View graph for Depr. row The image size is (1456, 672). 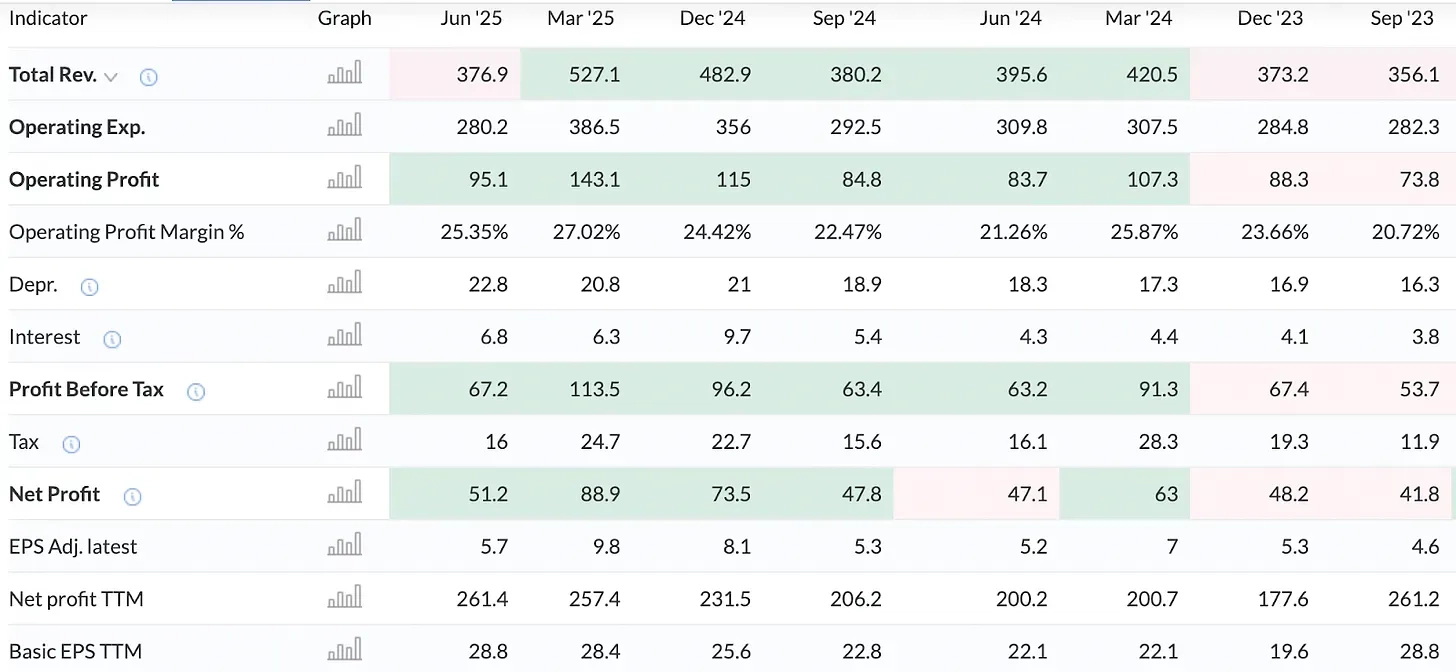pos(345,284)
